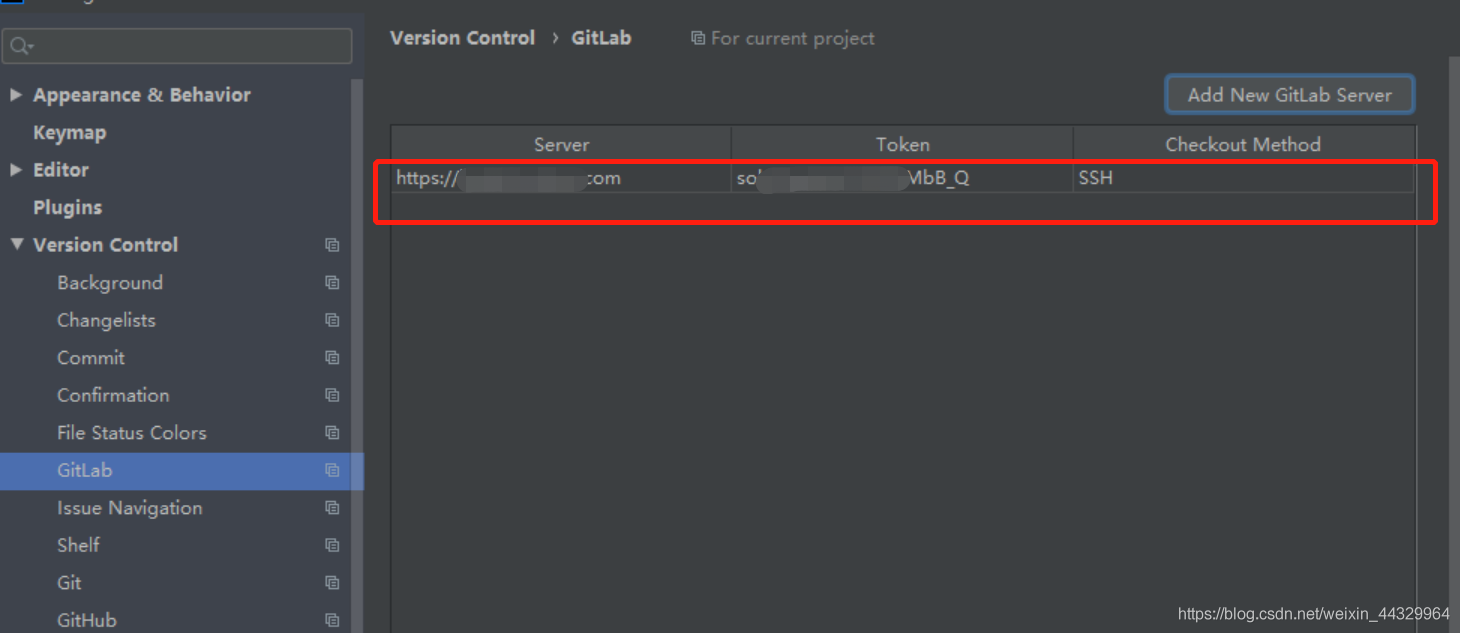The width and height of the screenshot is (1460, 633).
Task: Open the Keymap settings page
Action: (70, 132)
